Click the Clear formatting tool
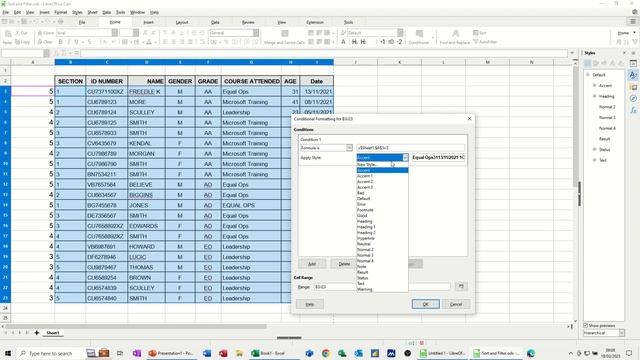Screen dimensions: 640x360 point(44,42)
